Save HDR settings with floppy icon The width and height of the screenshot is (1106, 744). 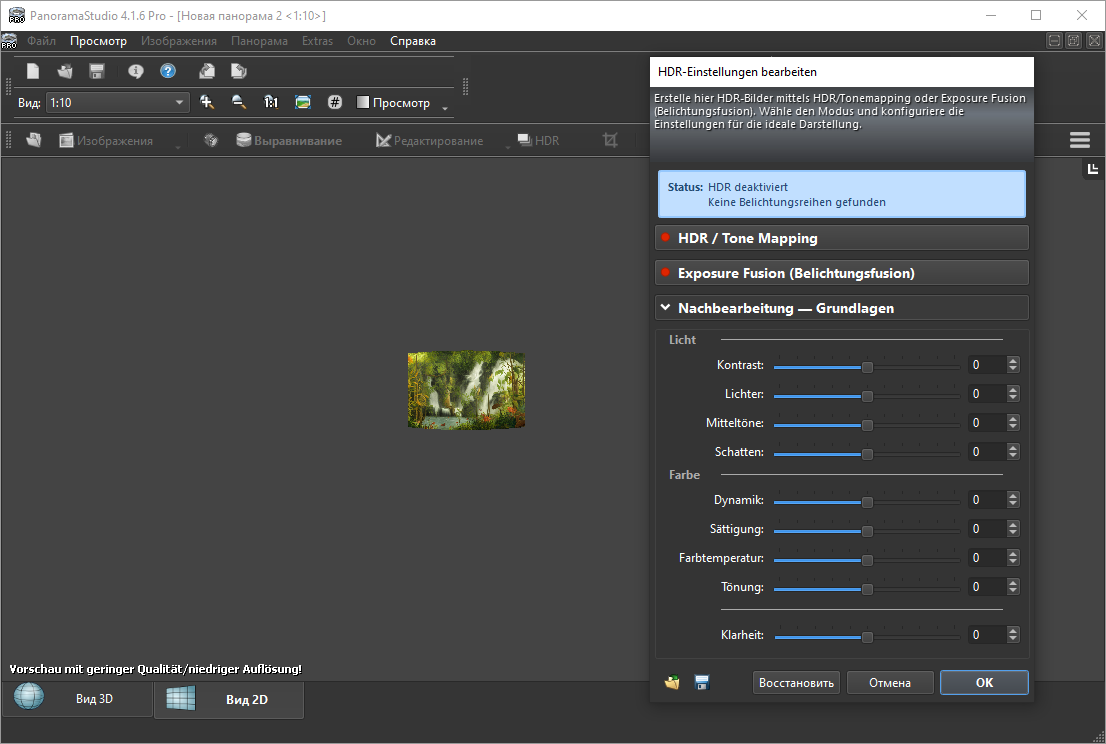[x=702, y=683]
